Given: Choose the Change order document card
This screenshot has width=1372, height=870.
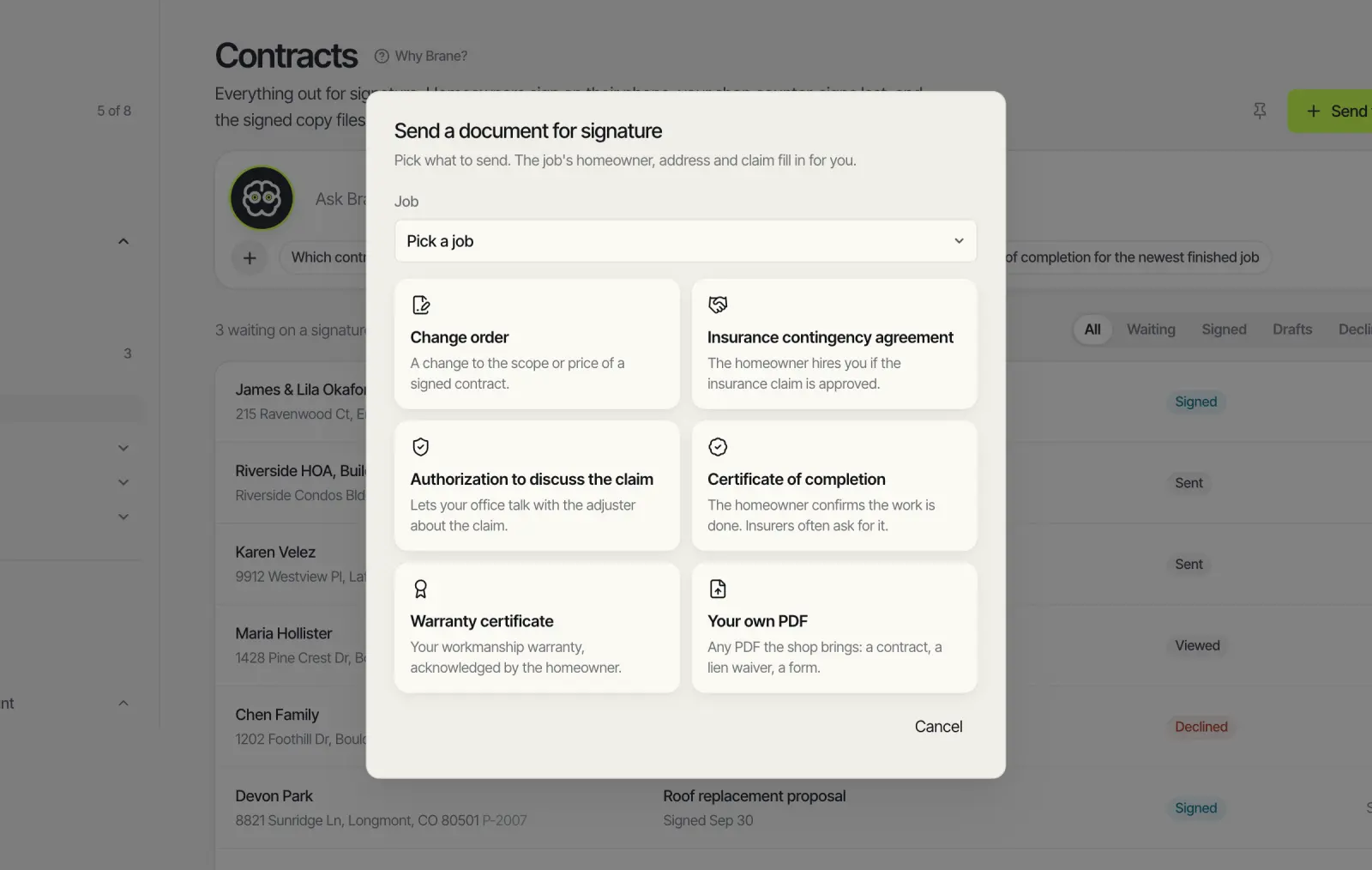Looking at the screenshot, I should click(x=537, y=344).
